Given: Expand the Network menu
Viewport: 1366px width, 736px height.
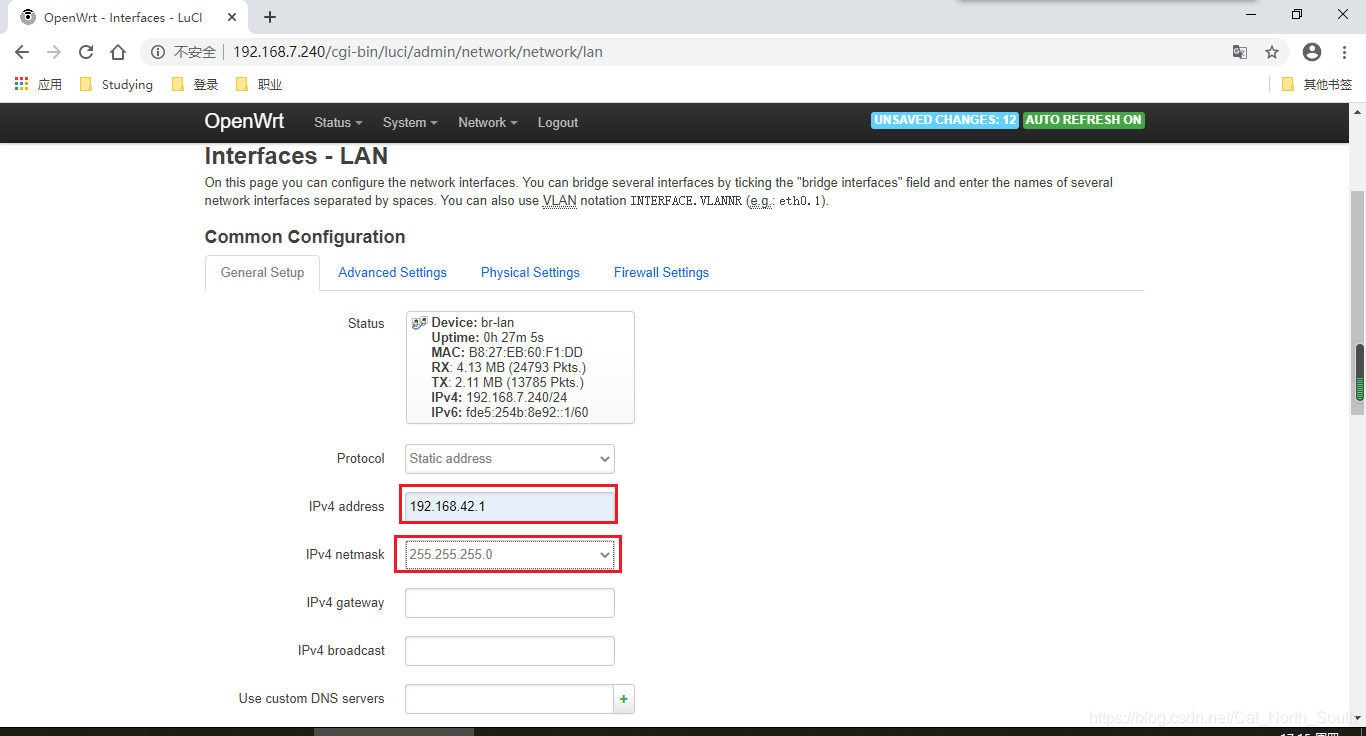Looking at the screenshot, I should 488,122.
